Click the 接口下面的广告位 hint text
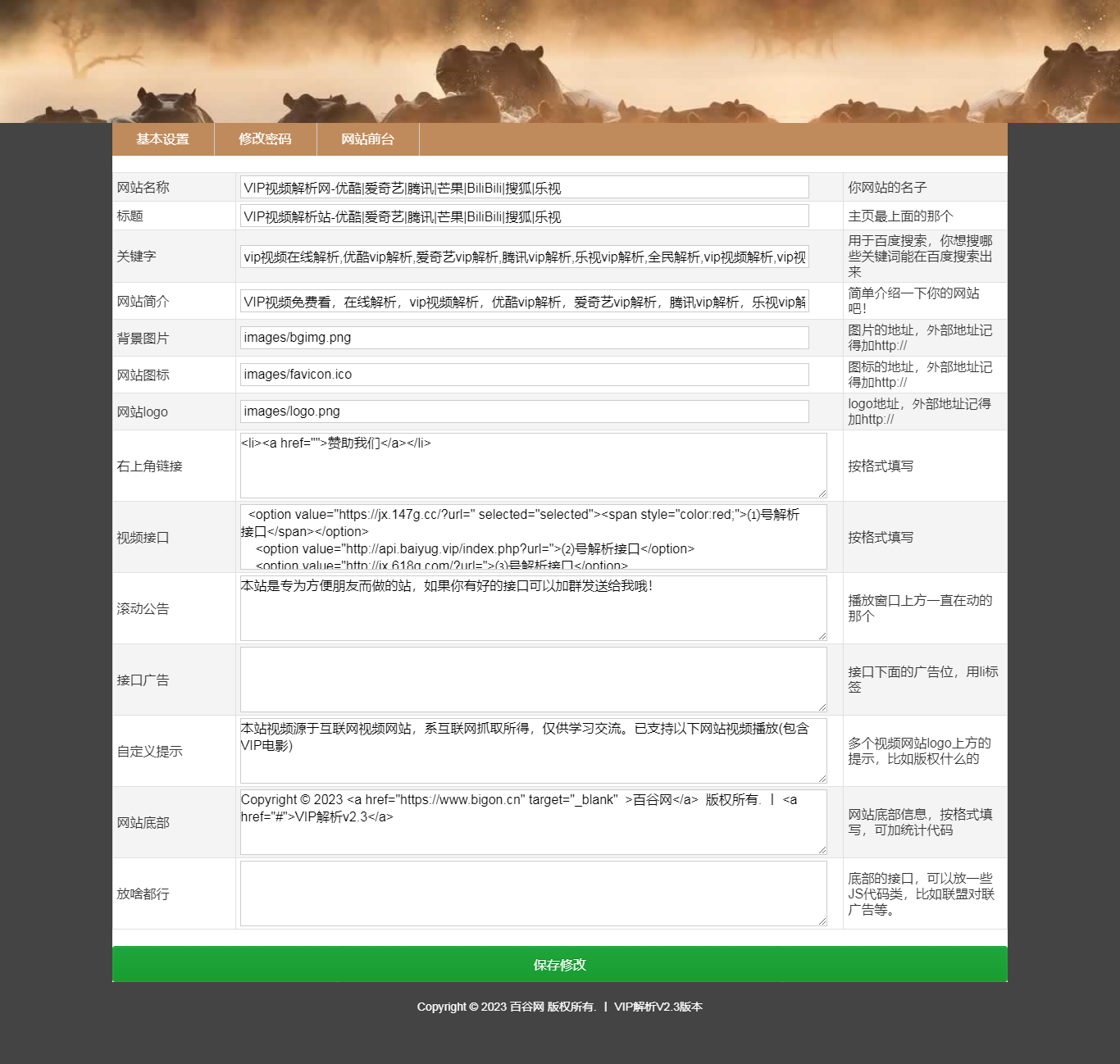1120x1064 pixels. pos(923,680)
